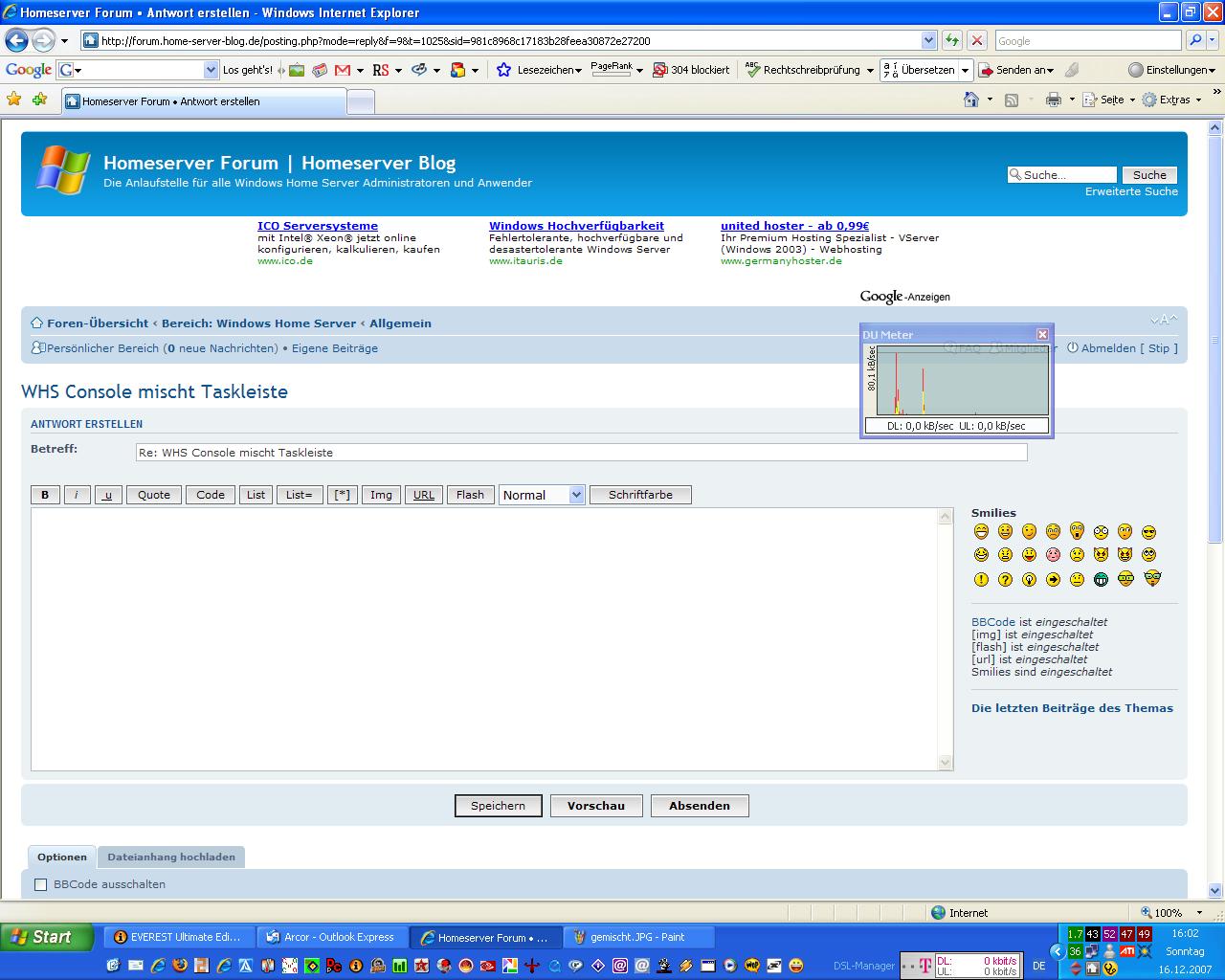Open the PageRank dropdown
This screenshot has width=1225, height=980.
click(616, 70)
